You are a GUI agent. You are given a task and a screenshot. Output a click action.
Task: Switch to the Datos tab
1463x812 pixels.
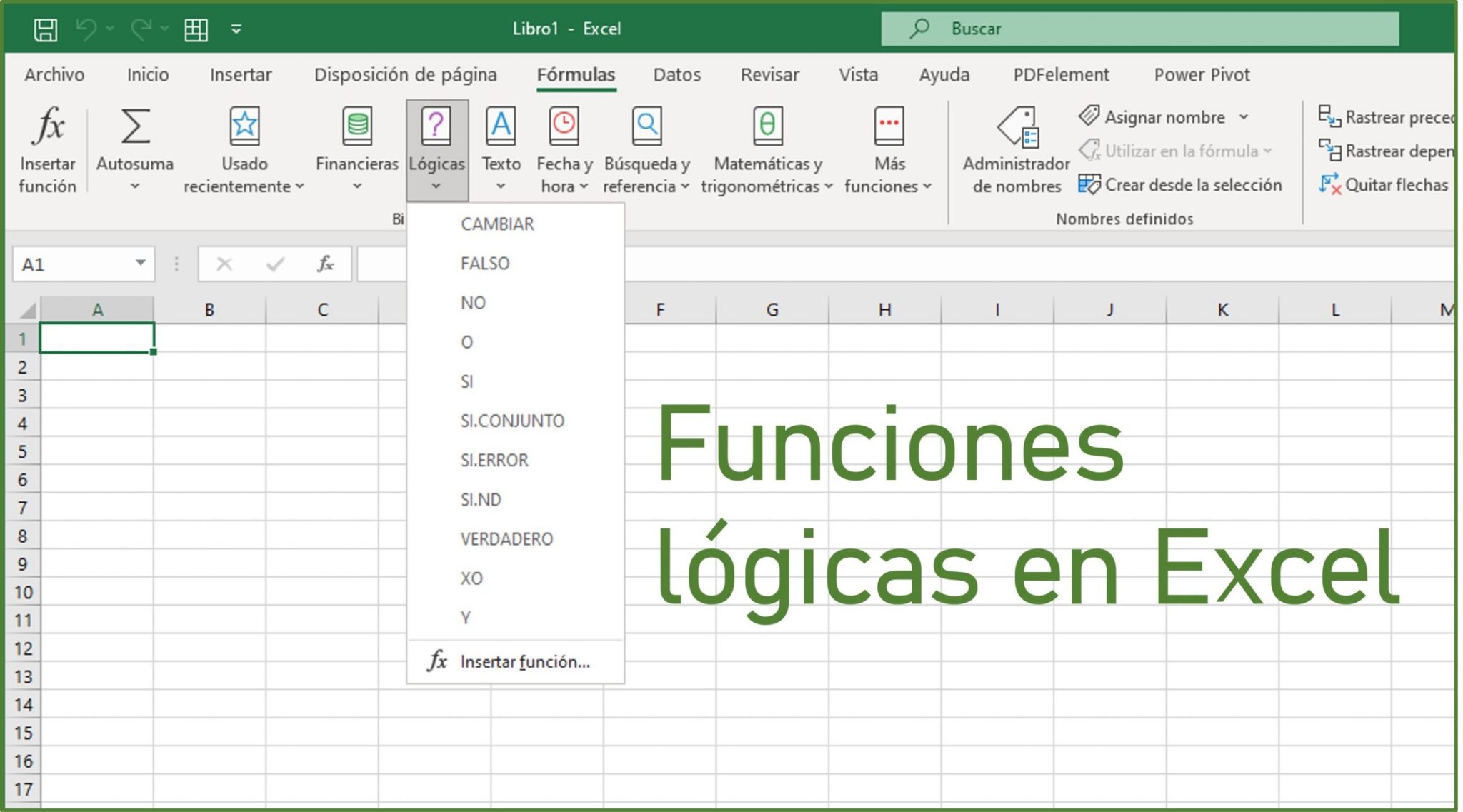click(676, 74)
